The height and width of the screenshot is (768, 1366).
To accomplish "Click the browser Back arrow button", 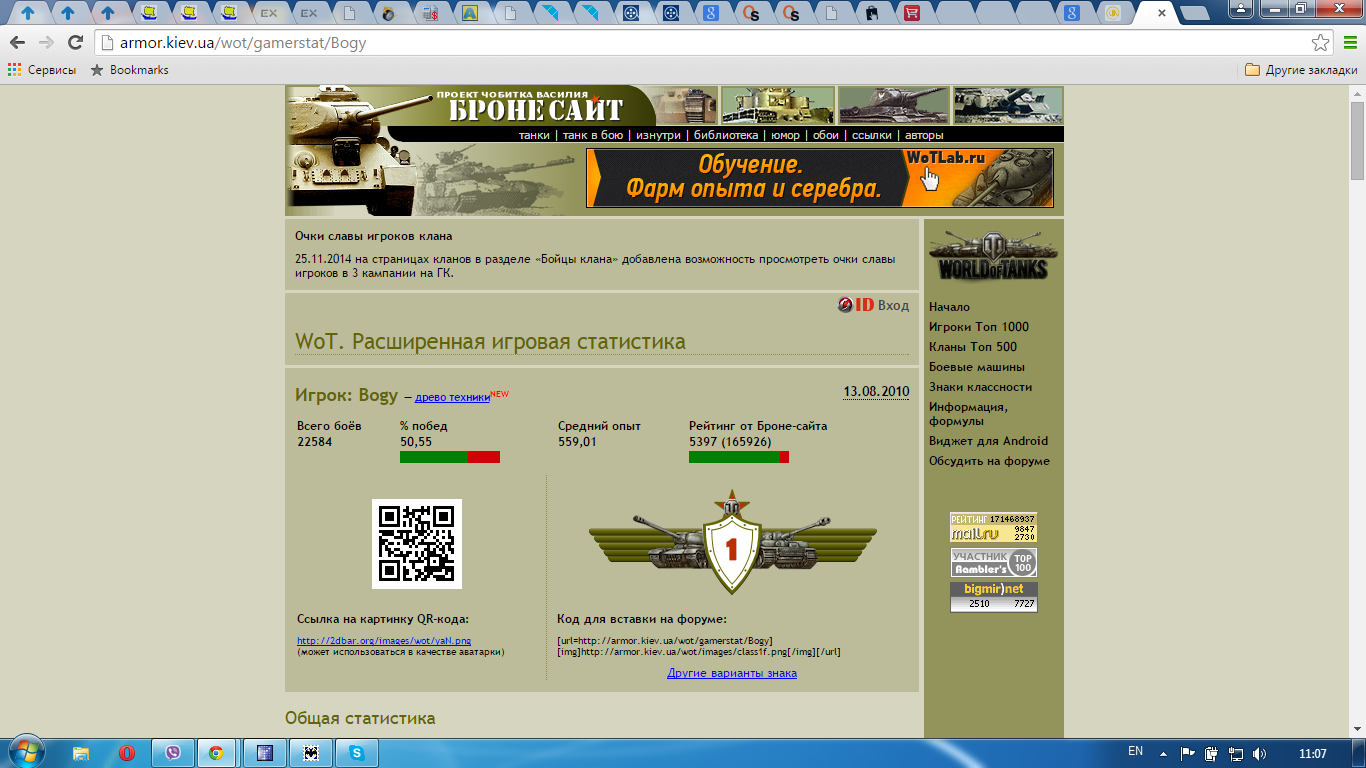I will [17, 43].
